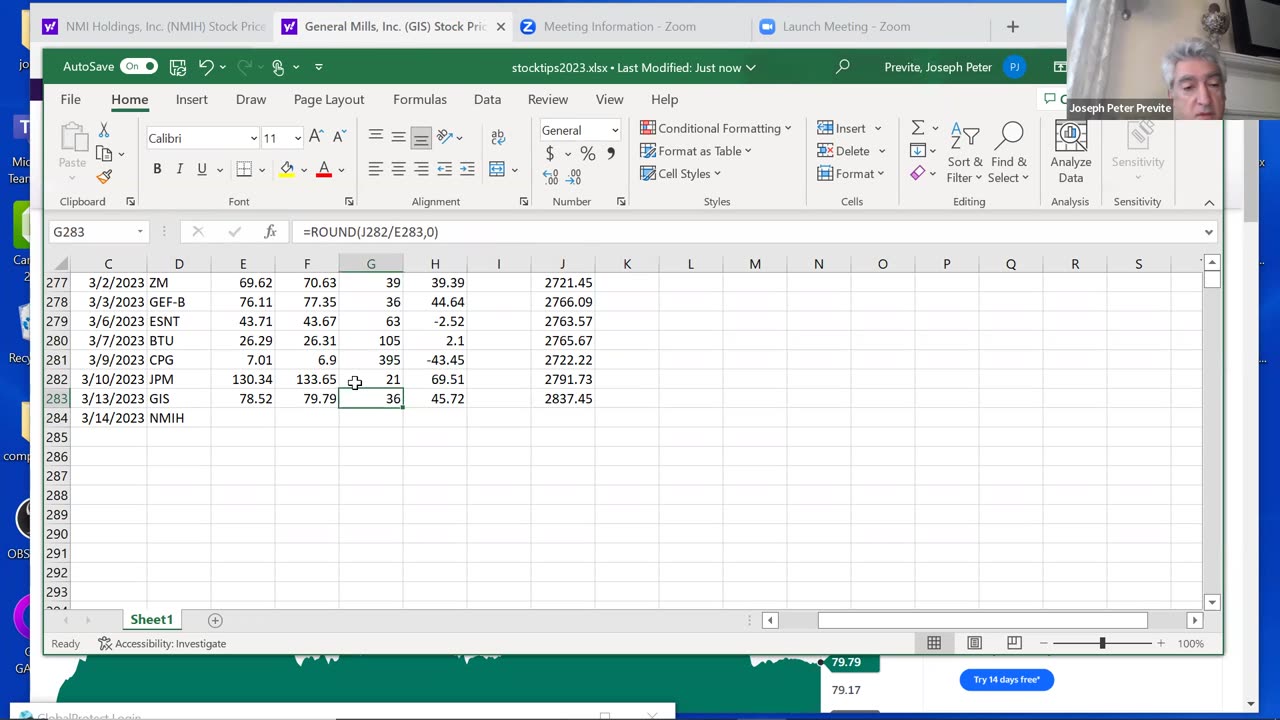Apply Percent Style format
Screen dimensions: 1280x720
588,153
